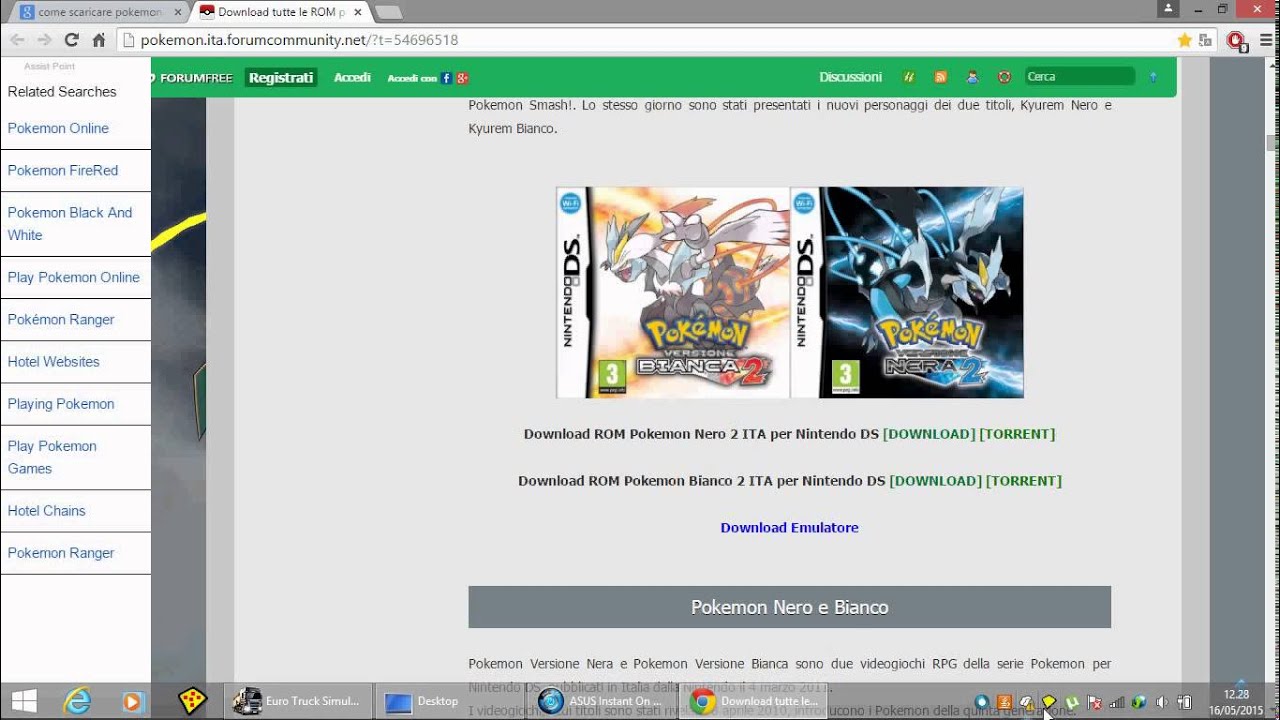
Task: Click the 'Pokemon Nero e Bianco' section header
Action: (x=789, y=607)
